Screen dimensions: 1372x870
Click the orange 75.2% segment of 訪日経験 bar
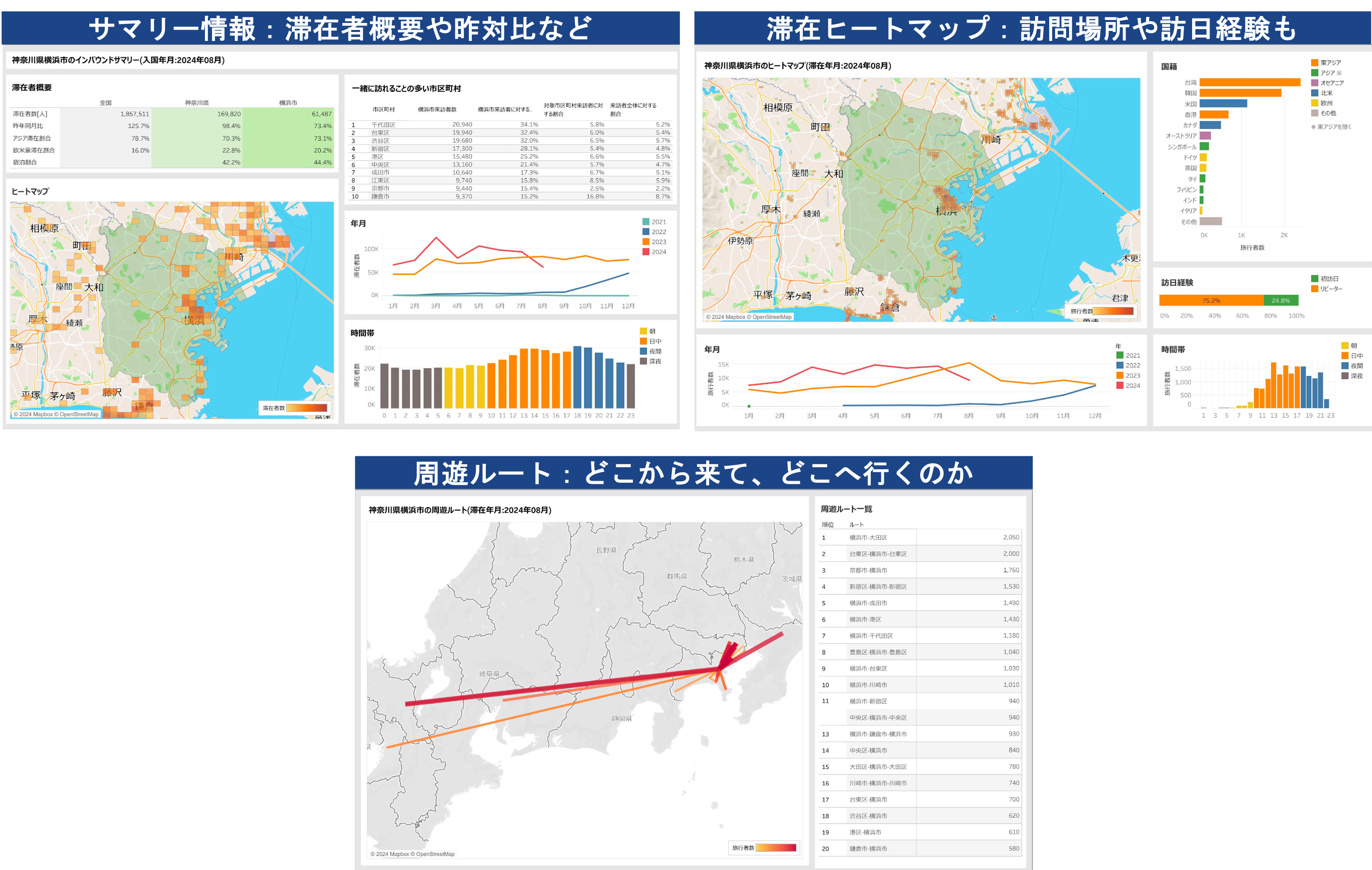(1212, 300)
